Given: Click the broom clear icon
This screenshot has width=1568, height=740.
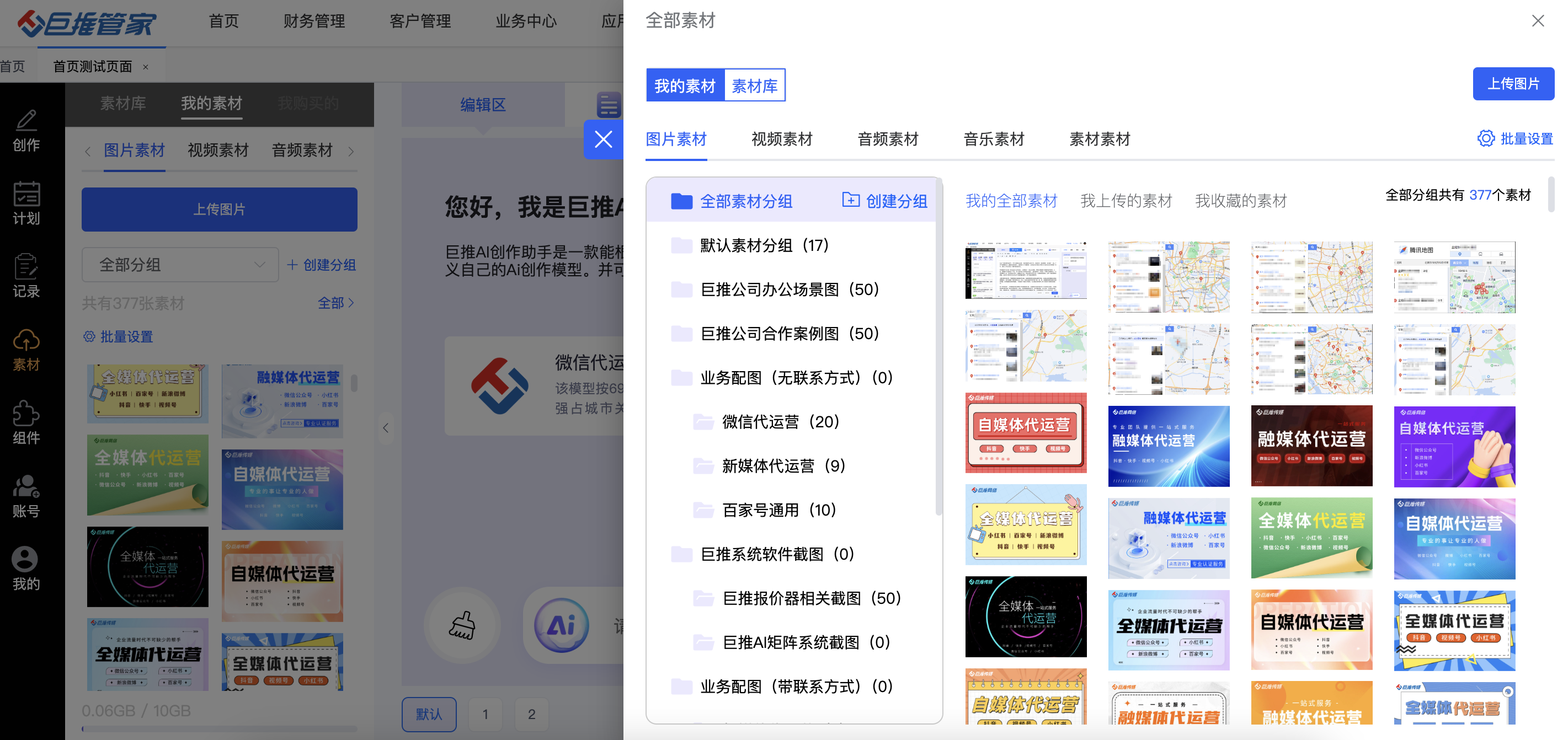Looking at the screenshot, I should (x=462, y=625).
